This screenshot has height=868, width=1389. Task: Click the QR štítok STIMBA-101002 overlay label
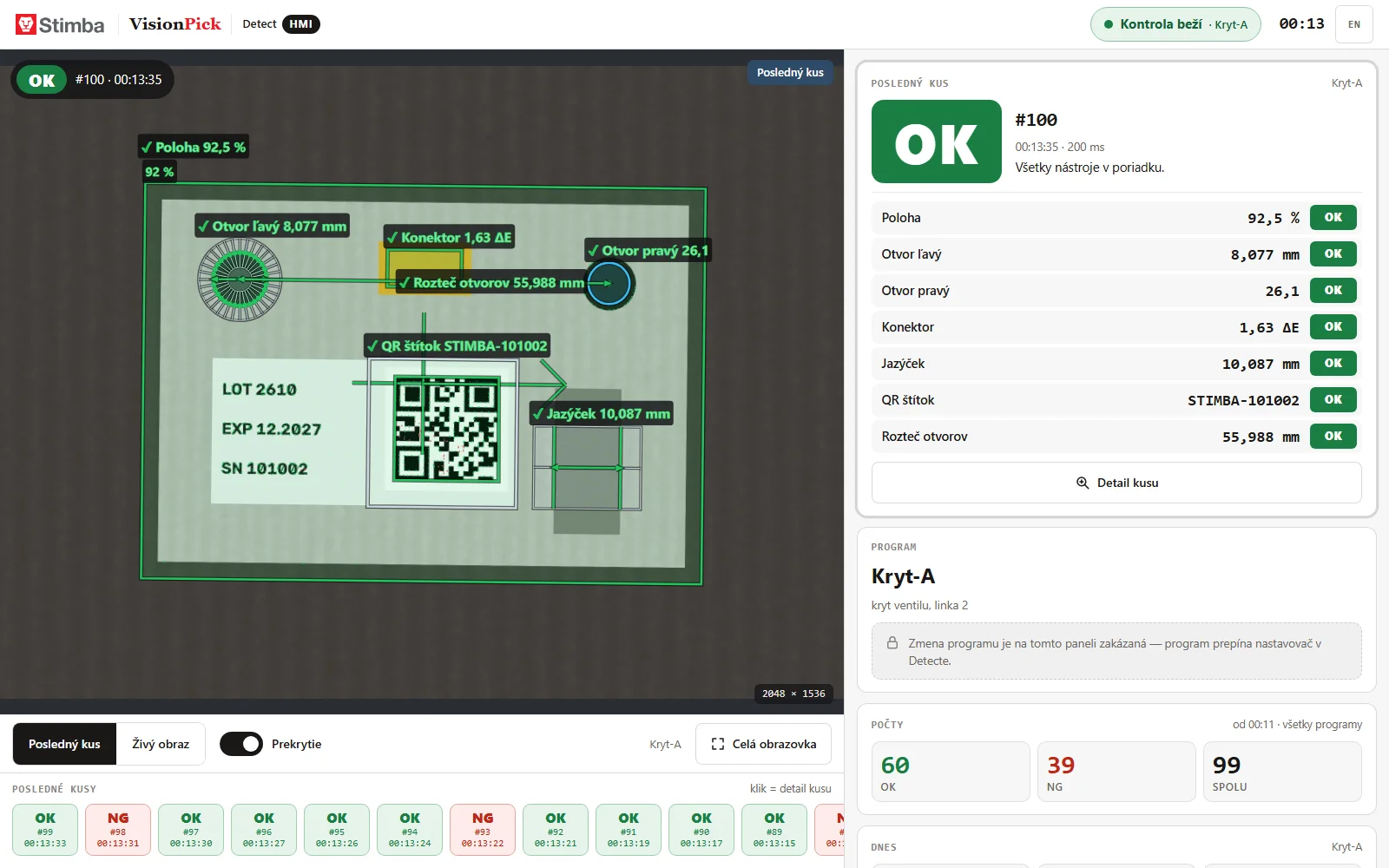457,345
